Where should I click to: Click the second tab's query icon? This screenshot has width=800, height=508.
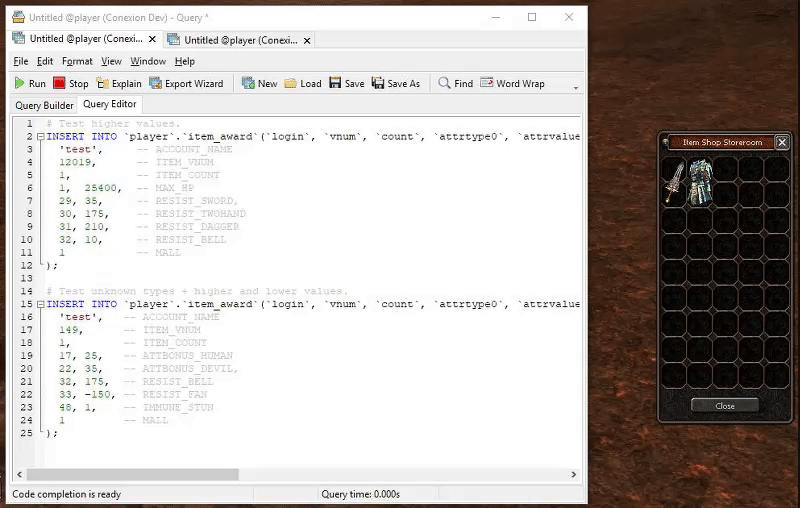click(173, 39)
